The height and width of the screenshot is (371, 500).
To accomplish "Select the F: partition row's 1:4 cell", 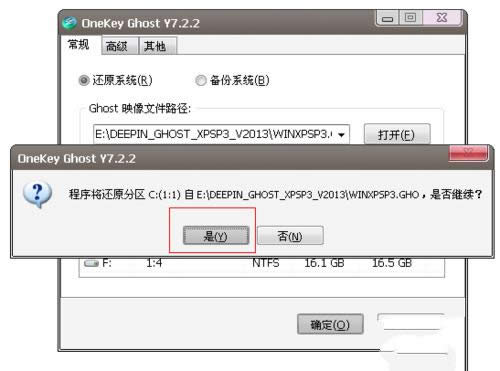I will point(154,263).
